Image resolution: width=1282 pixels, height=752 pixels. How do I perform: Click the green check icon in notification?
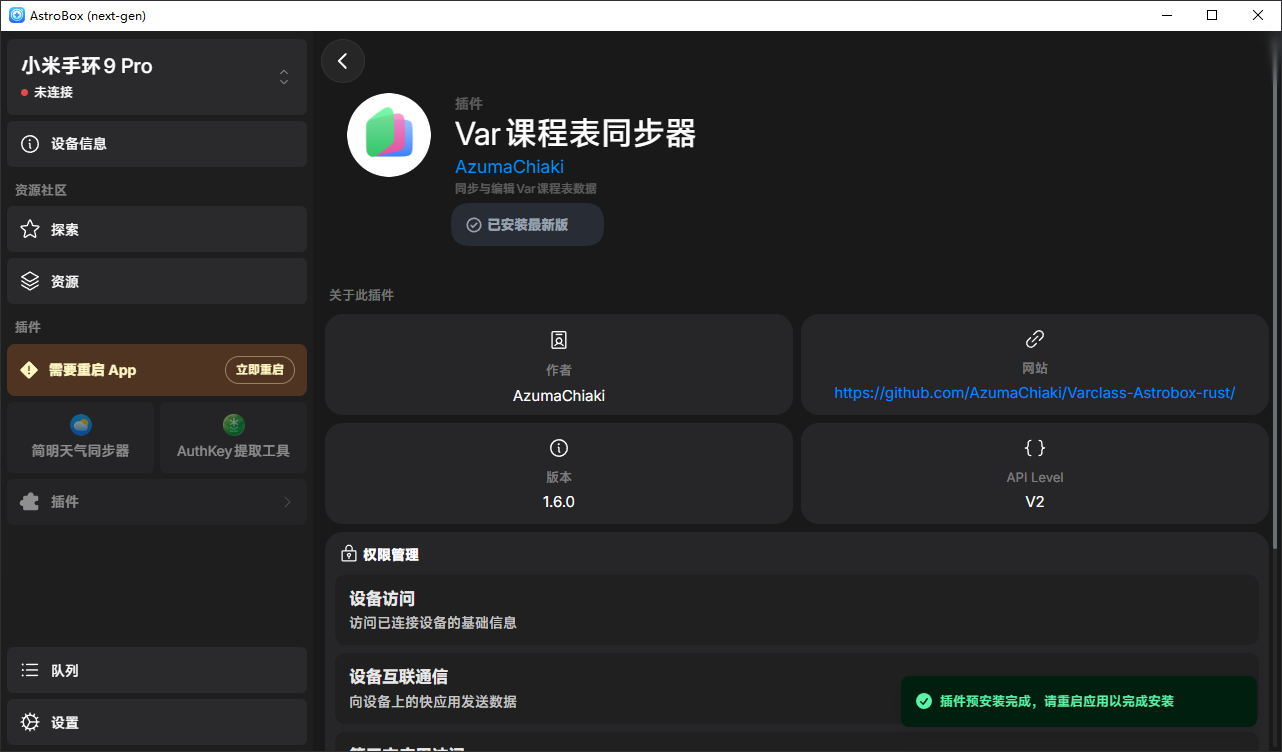pos(924,701)
